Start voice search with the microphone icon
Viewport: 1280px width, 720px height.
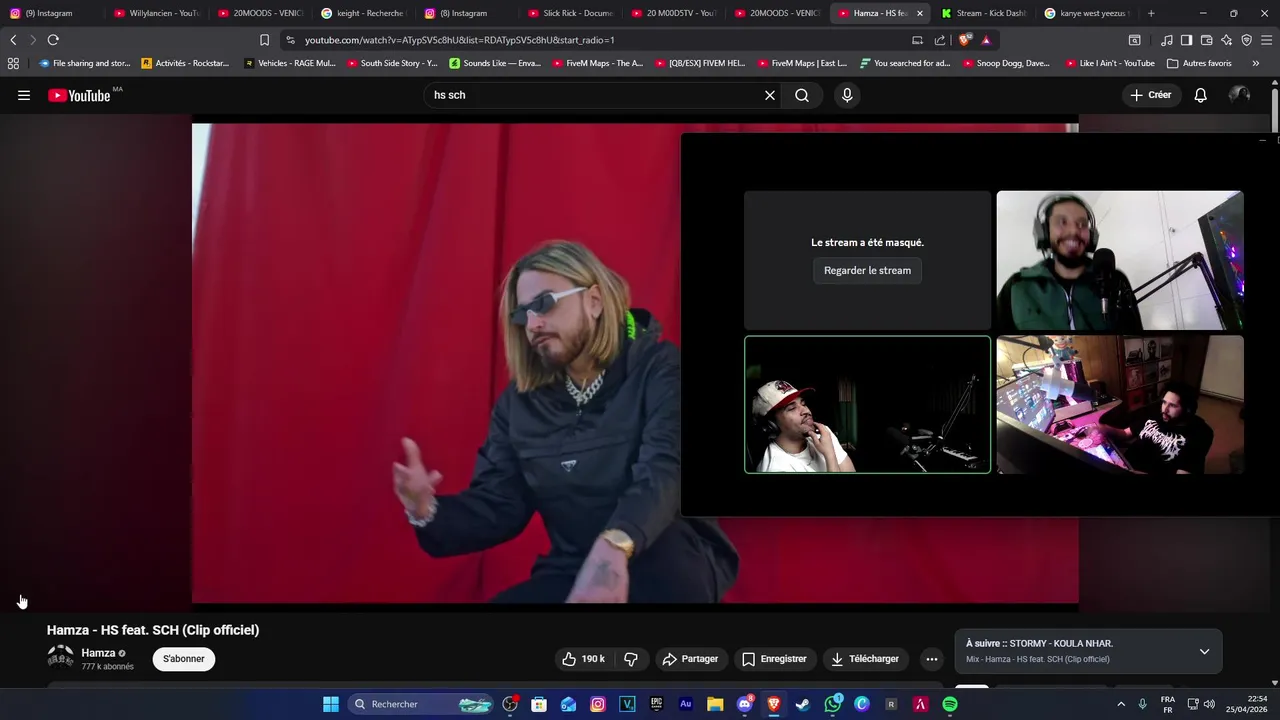(847, 95)
